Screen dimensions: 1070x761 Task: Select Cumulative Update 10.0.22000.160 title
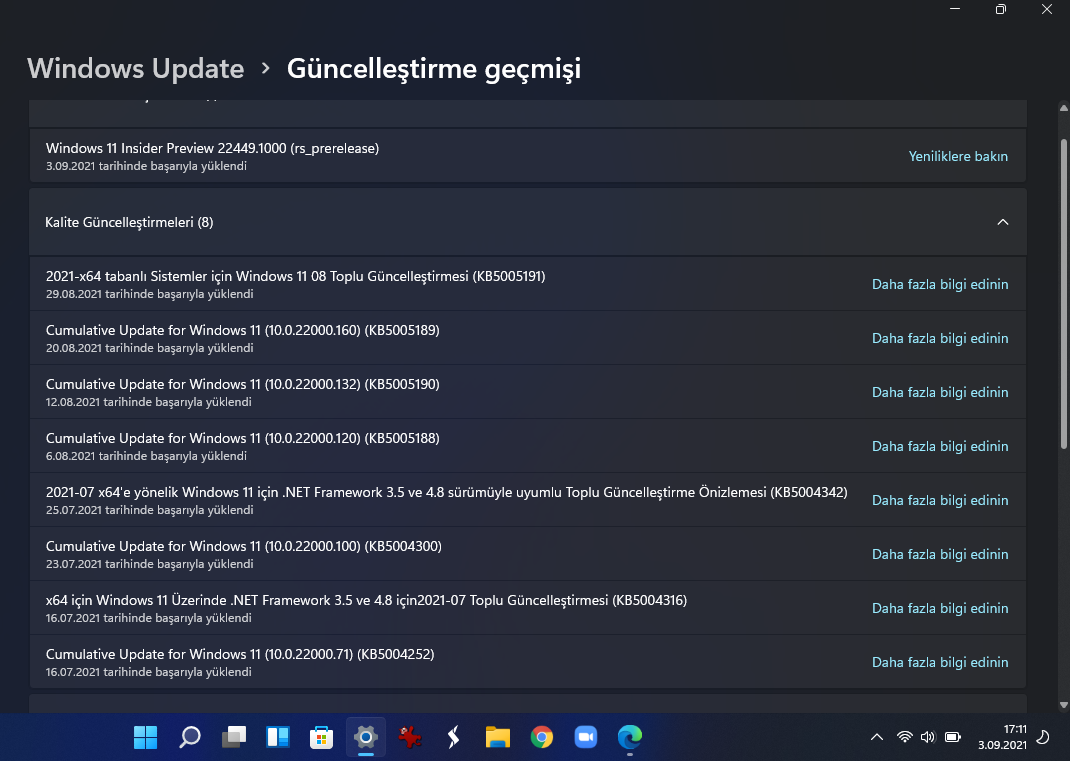click(x=242, y=330)
